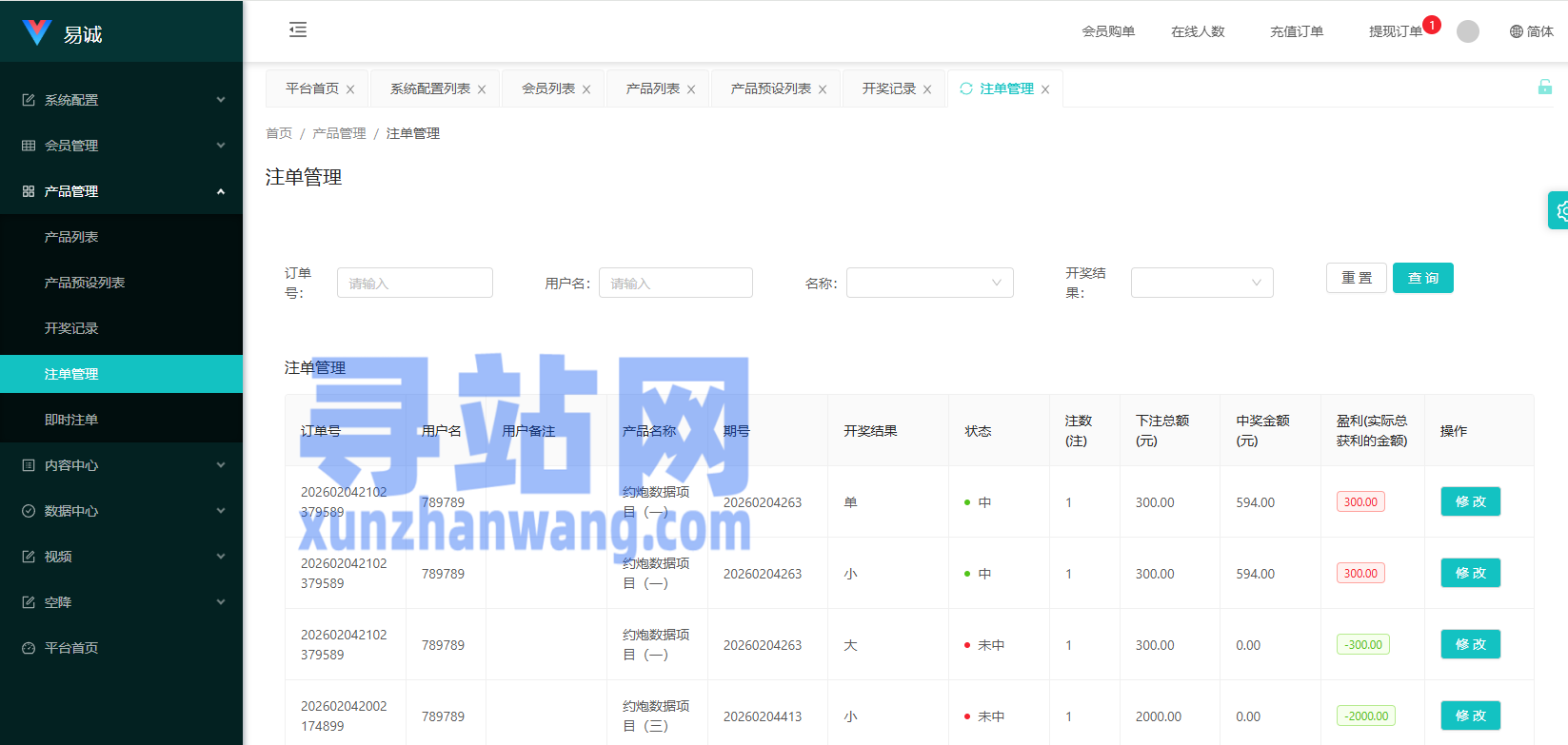Click the refresh icon on 注单管理 tab
The image size is (1568, 745).
point(966,88)
